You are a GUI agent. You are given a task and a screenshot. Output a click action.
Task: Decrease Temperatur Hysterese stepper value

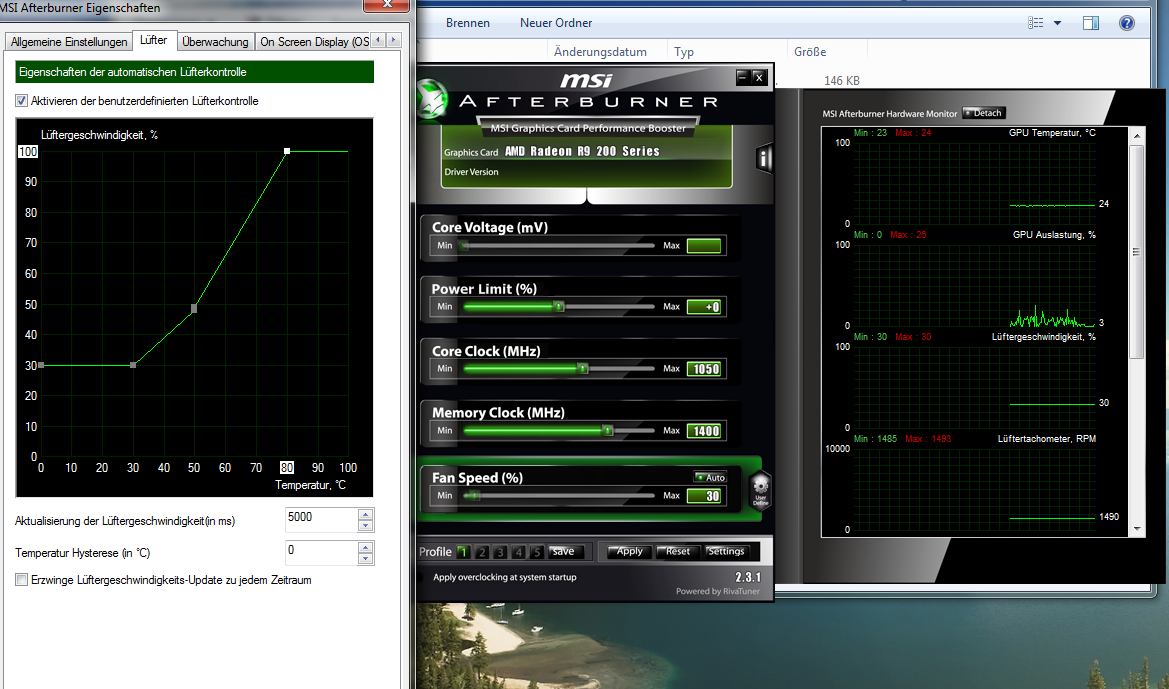(x=365, y=559)
